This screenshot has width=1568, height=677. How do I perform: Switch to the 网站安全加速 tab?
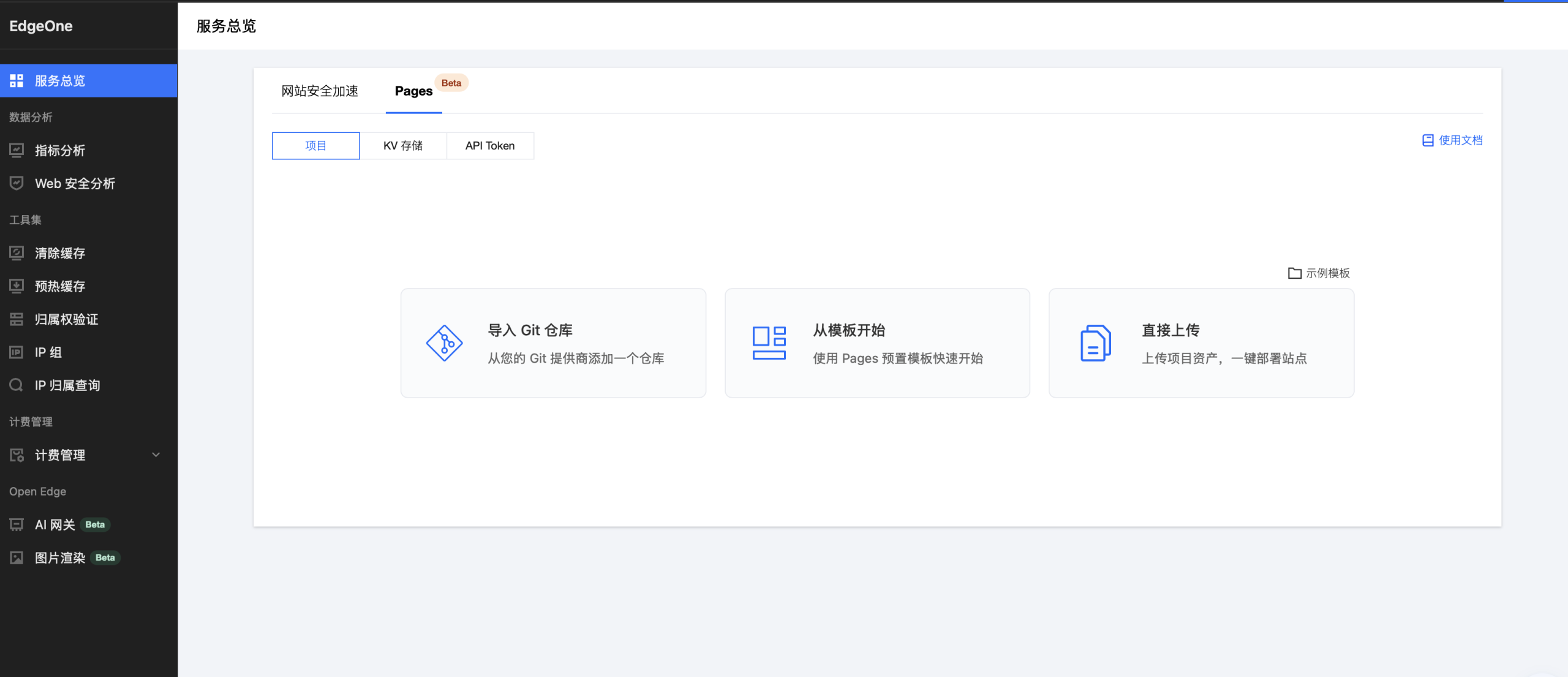[320, 91]
